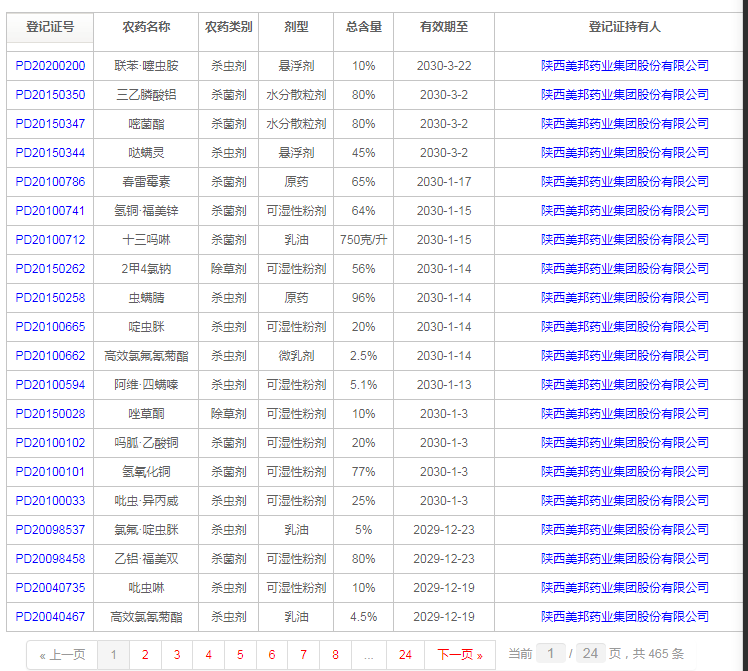
Task: Navigate to page 8
Action: click(335, 655)
